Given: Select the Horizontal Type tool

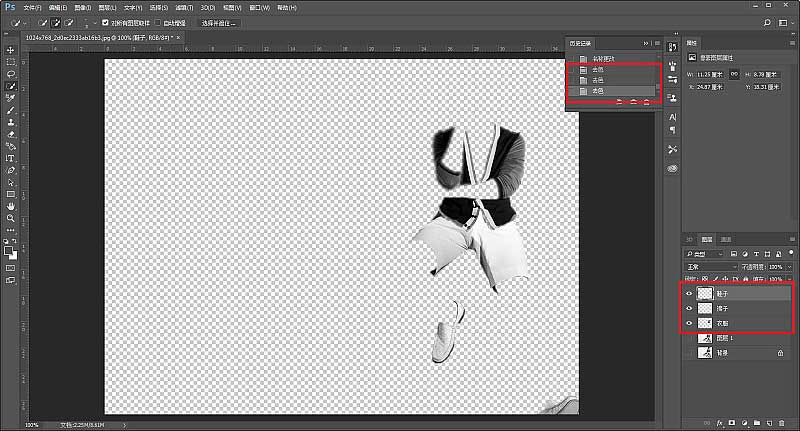Looking at the screenshot, I should pyautogui.click(x=11, y=158).
